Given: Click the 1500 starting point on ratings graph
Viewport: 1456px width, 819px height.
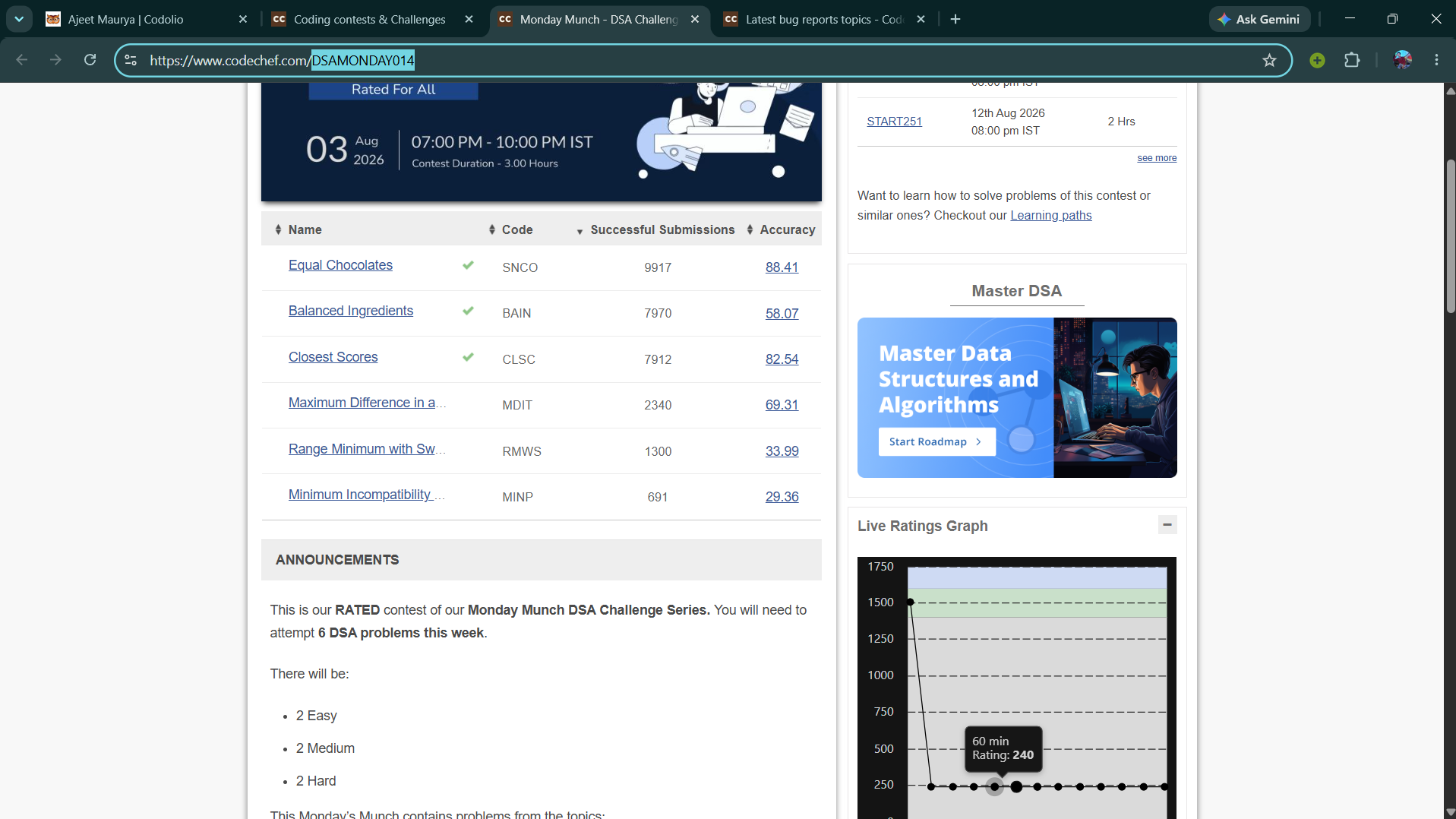Looking at the screenshot, I should [911, 602].
